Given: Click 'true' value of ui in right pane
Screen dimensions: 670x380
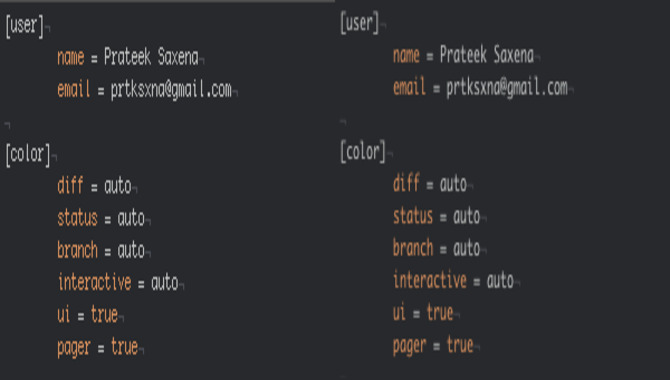Looking at the screenshot, I should [440, 312].
